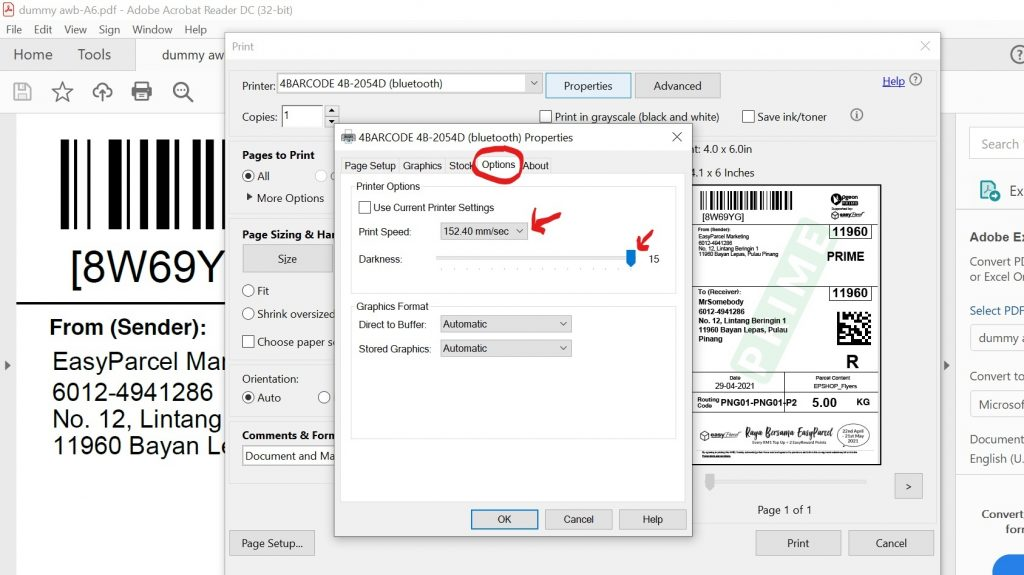Open the Printer selection dropdown
This screenshot has height=575, width=1024.
(x=409, y=84)
